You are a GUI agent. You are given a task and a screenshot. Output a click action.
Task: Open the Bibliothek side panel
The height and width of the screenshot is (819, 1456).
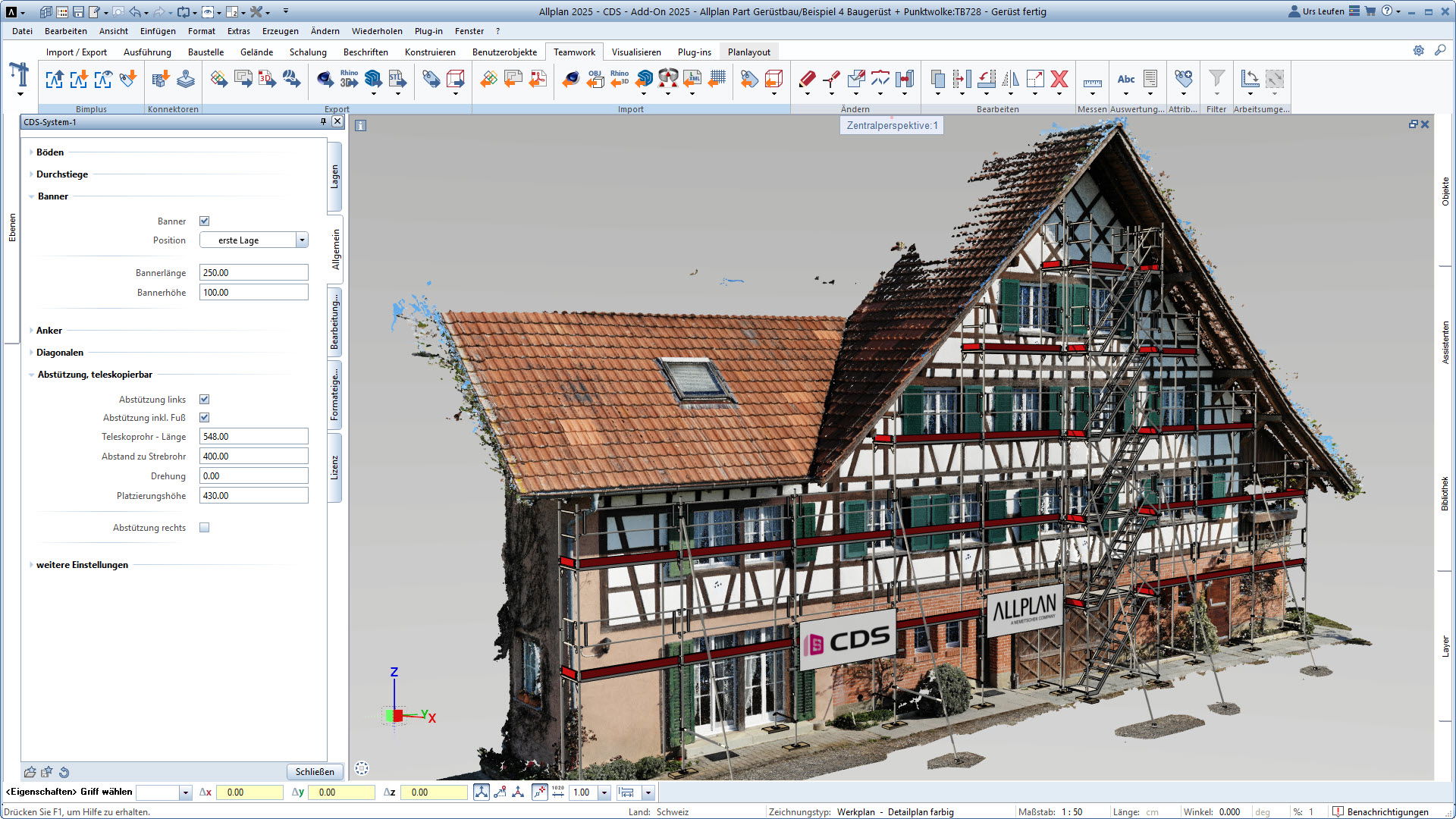pyautogui.click(x=1445, y=494)
